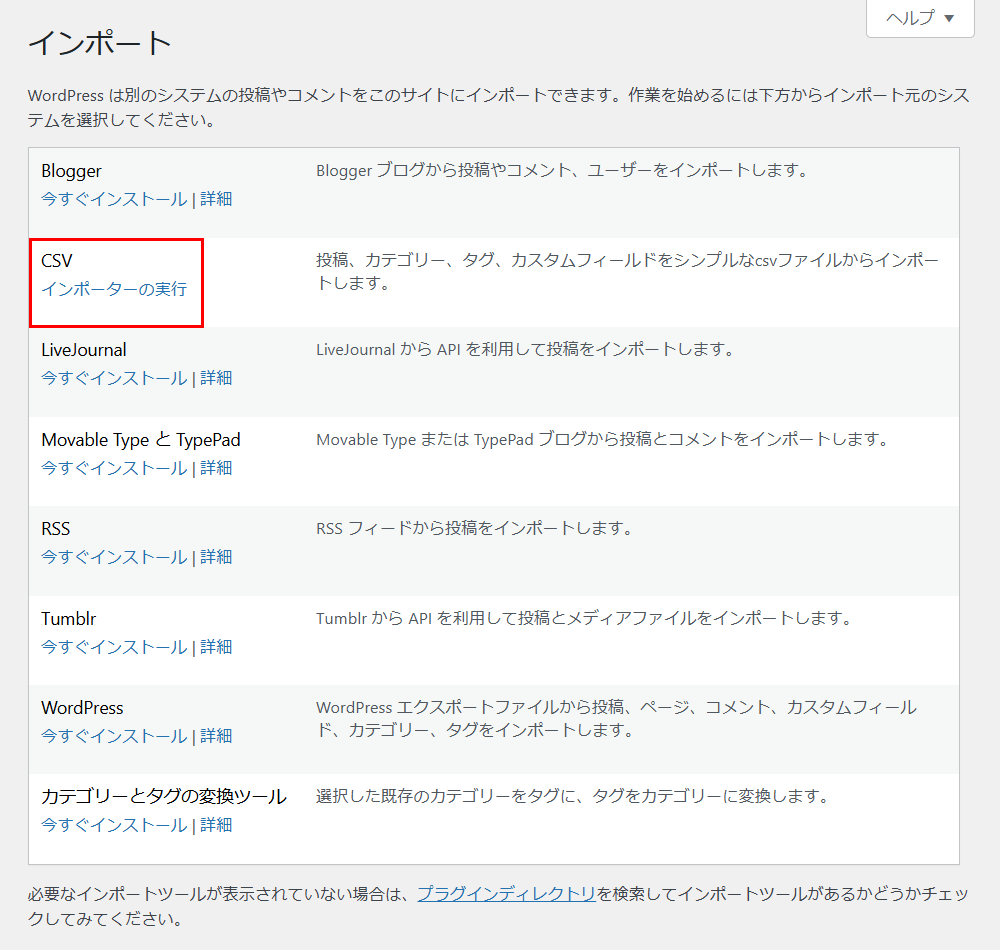Install the WordPress importer now

click(113, 735)
